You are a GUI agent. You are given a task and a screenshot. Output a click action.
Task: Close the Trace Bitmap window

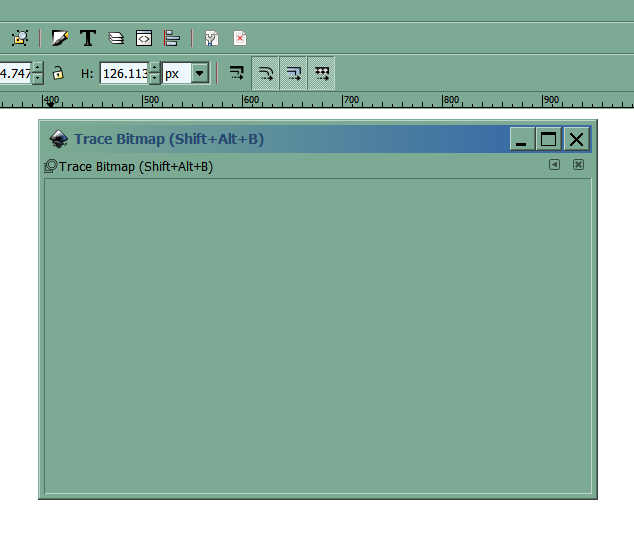576,139
